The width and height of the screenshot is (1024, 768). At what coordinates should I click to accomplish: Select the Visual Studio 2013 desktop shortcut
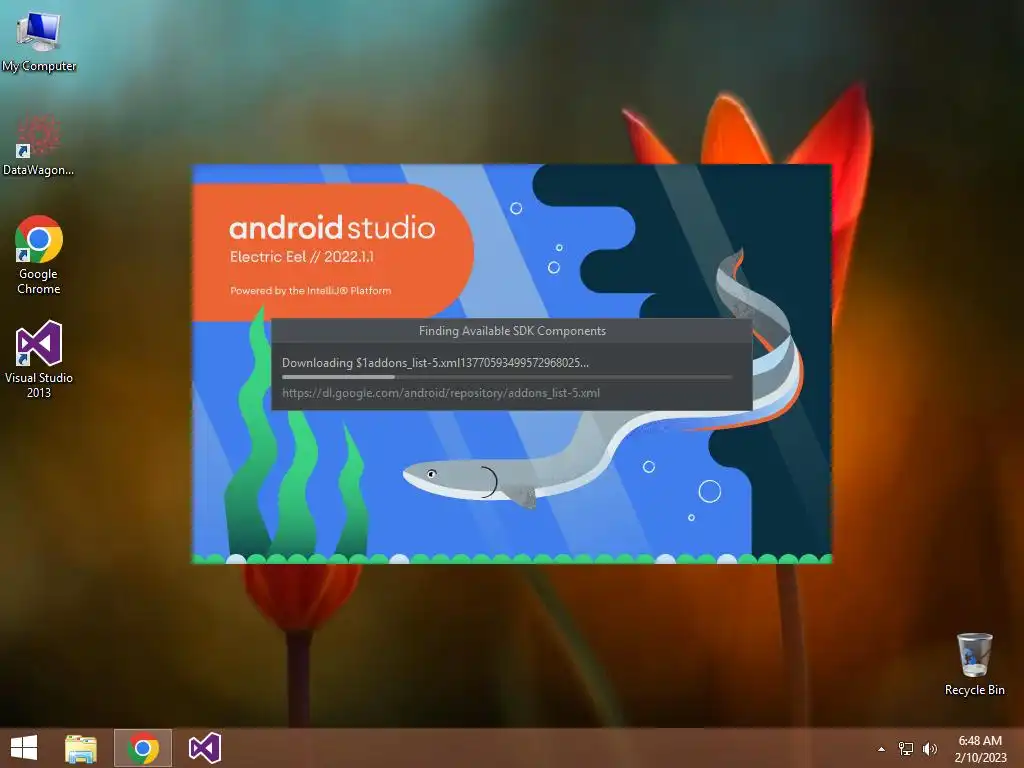point(39,359)
